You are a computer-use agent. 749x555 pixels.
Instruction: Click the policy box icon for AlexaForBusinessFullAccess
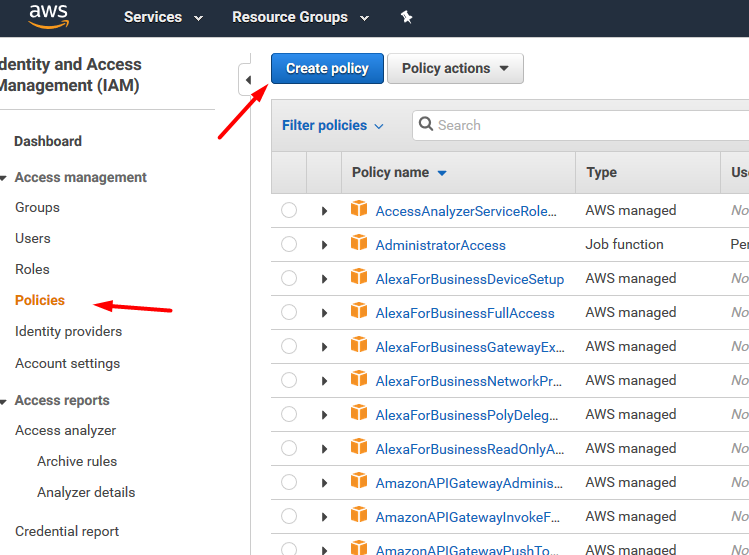pos(359,311)
